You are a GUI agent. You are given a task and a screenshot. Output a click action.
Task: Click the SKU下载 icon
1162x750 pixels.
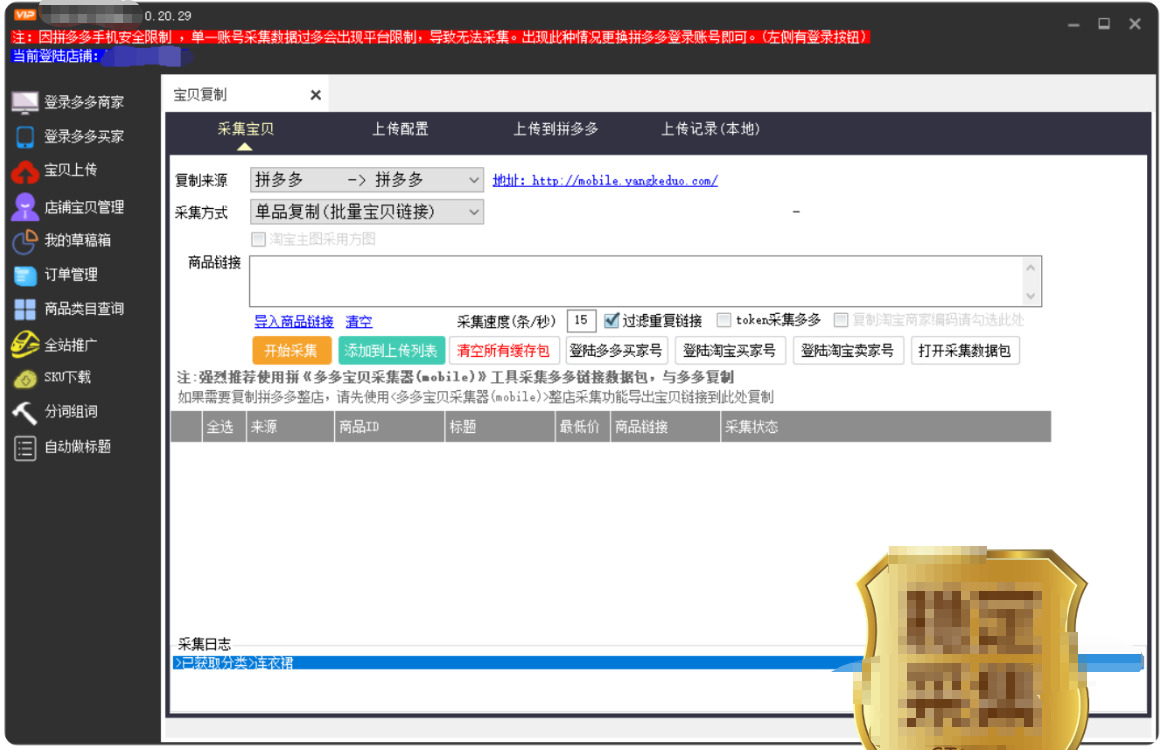coord(25,378)
